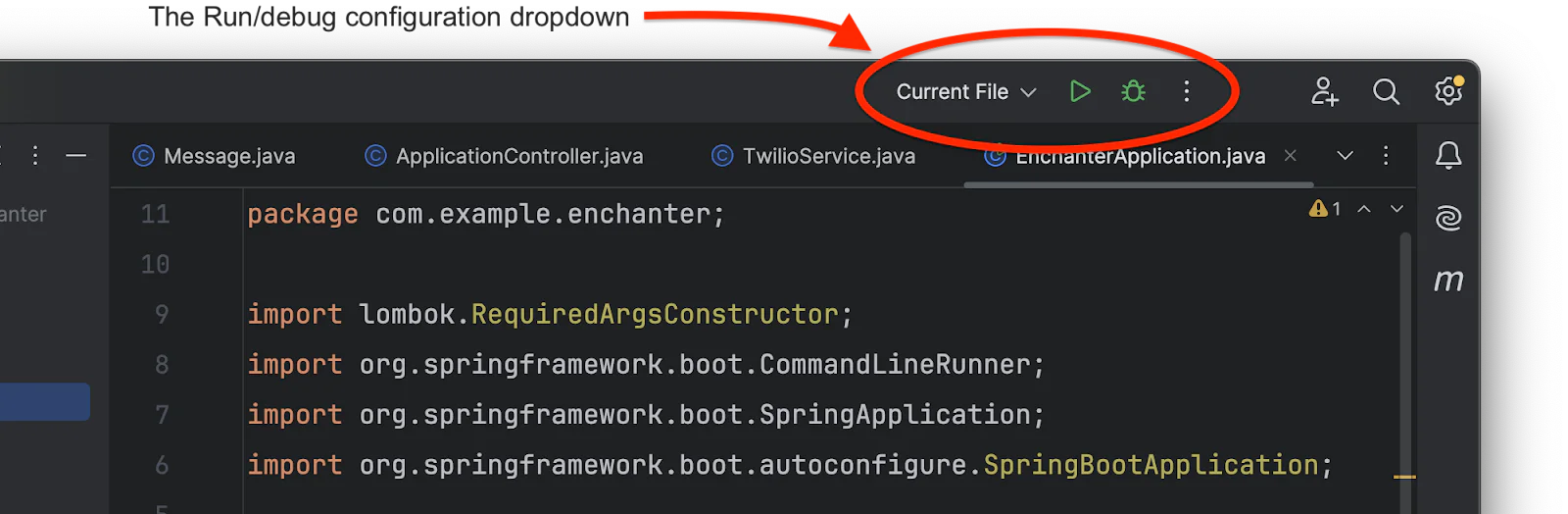Viewport: 1568px width, 514px height.
Task: Go to next highlighted problem
Action: (1397, 208)
